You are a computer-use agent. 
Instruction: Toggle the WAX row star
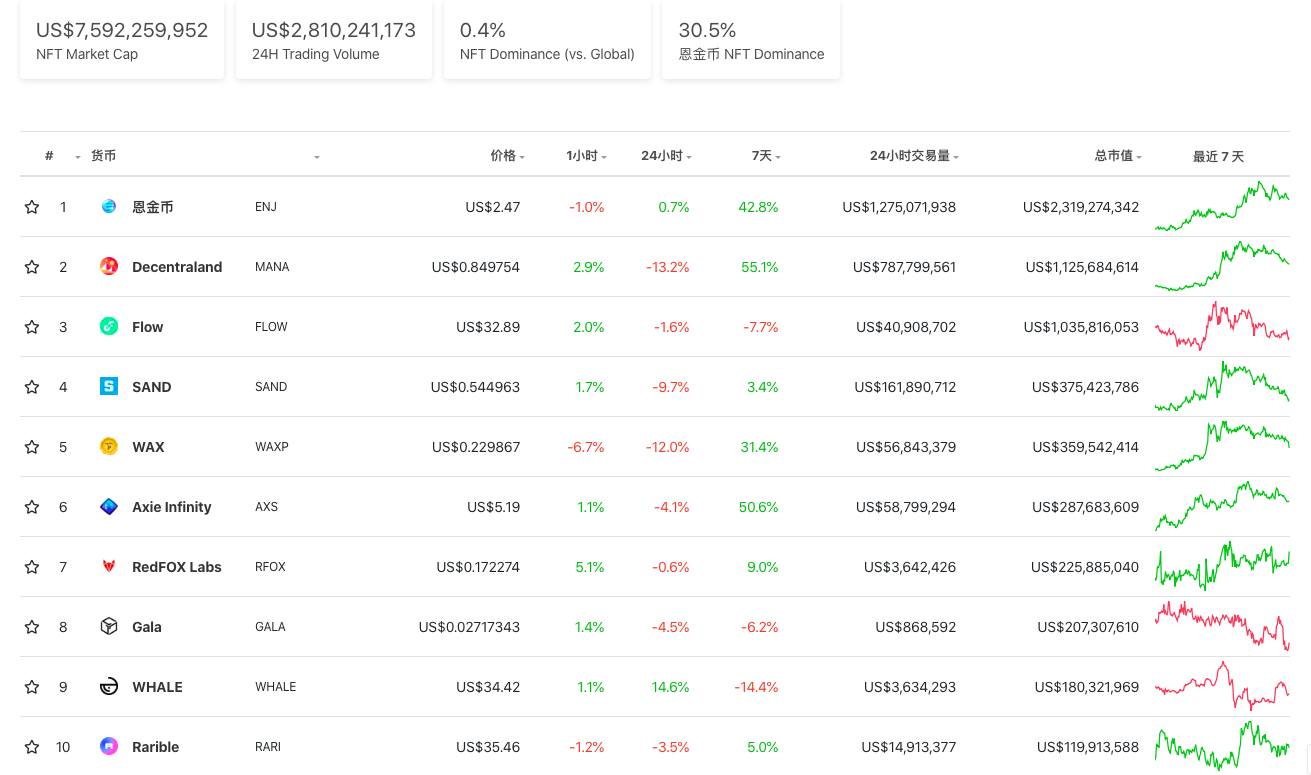coord(32,447)
